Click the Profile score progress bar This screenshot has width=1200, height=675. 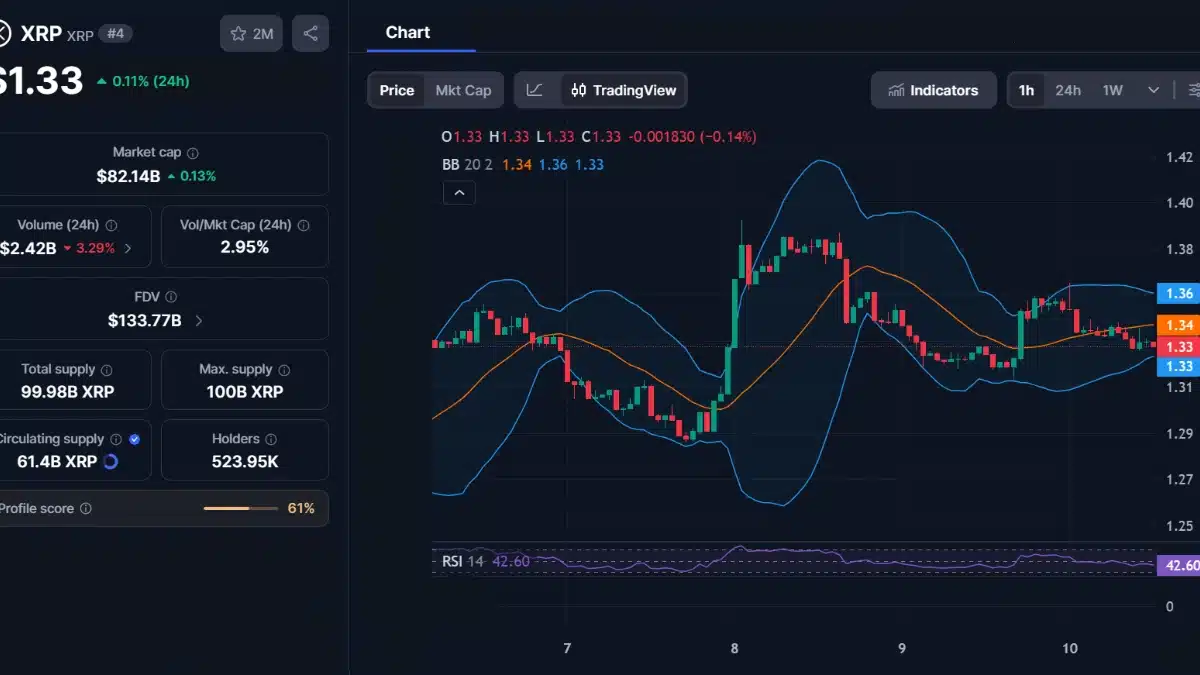click(241, 508)
